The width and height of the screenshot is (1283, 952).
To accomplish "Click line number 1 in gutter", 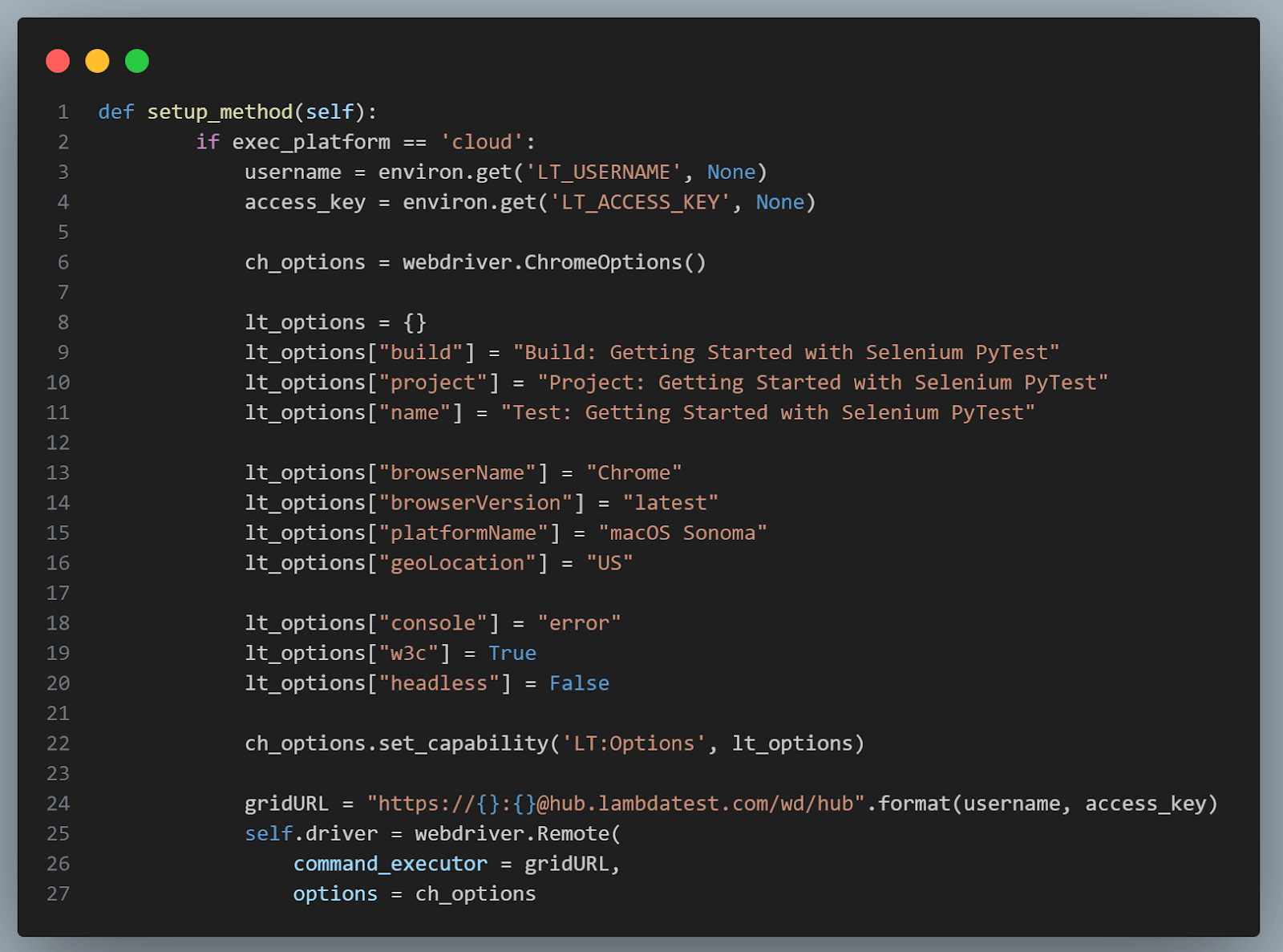I will click(63, 112).
